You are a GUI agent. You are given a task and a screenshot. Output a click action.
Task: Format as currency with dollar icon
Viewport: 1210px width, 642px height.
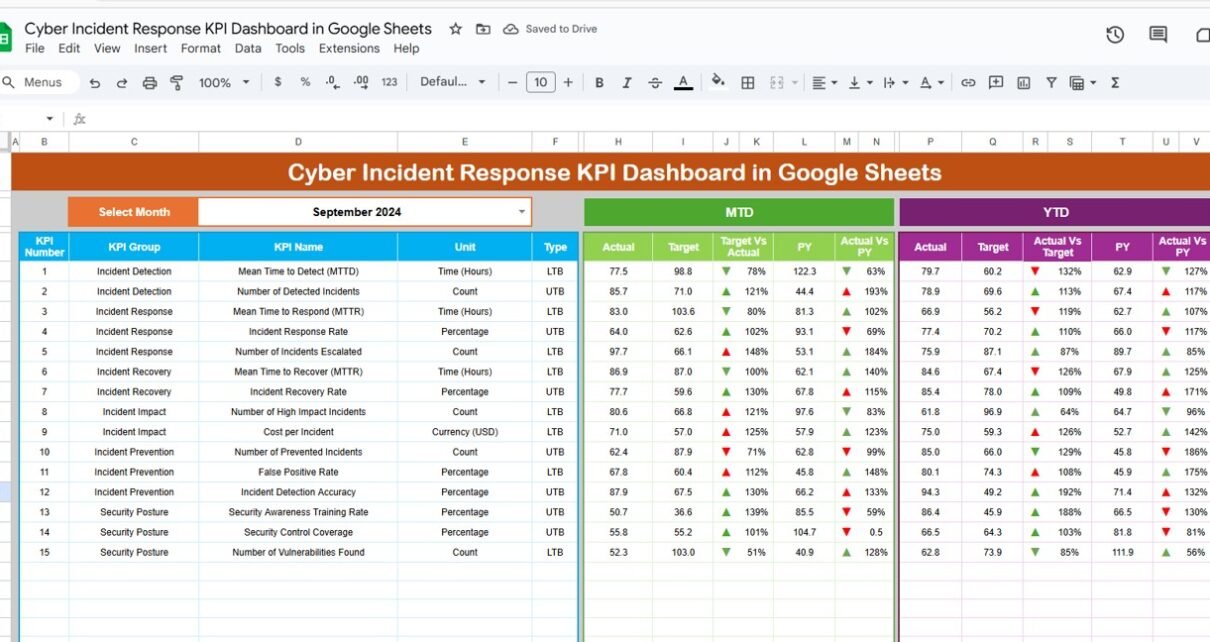[x=277, y=83]
